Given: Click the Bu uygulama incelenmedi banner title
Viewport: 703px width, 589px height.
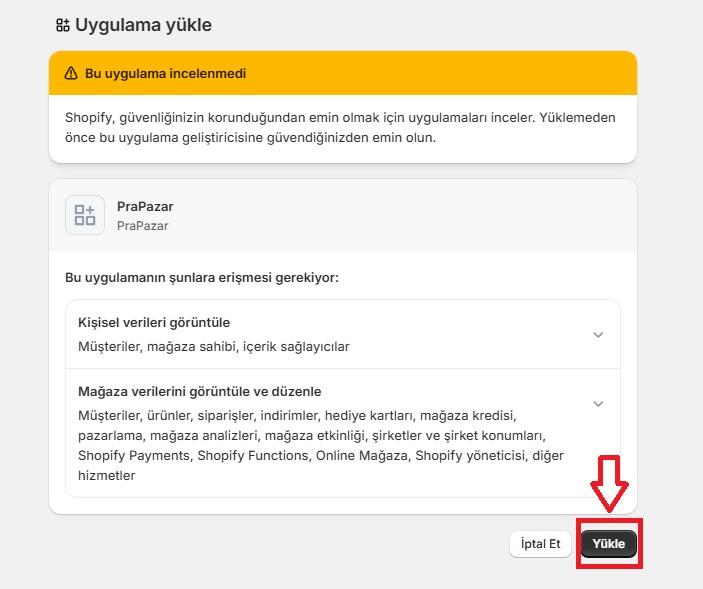Looking at the screenshot, I should tap(165, 73).
